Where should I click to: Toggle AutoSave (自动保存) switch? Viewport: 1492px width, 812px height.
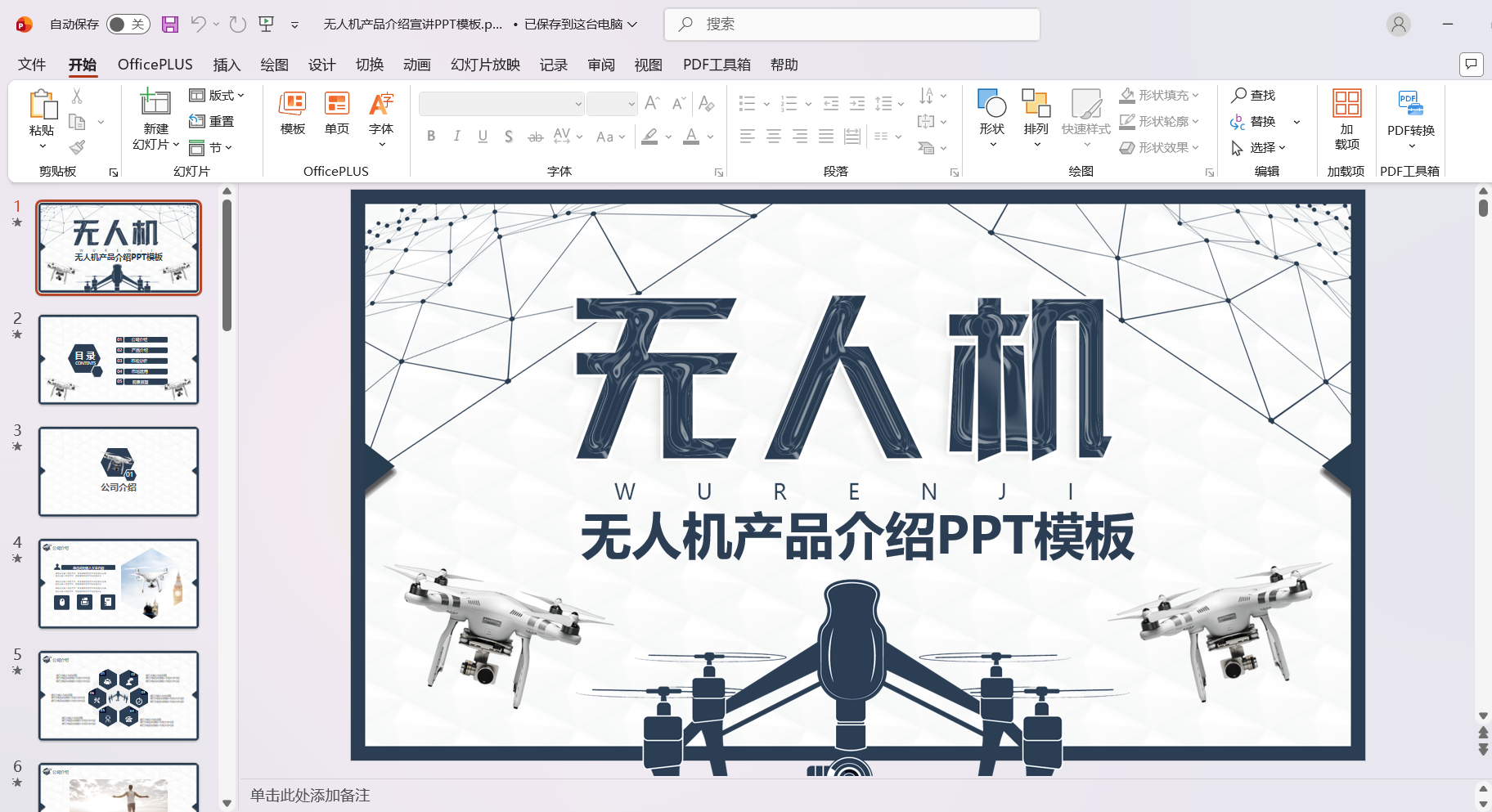click(x=128, y=25)
